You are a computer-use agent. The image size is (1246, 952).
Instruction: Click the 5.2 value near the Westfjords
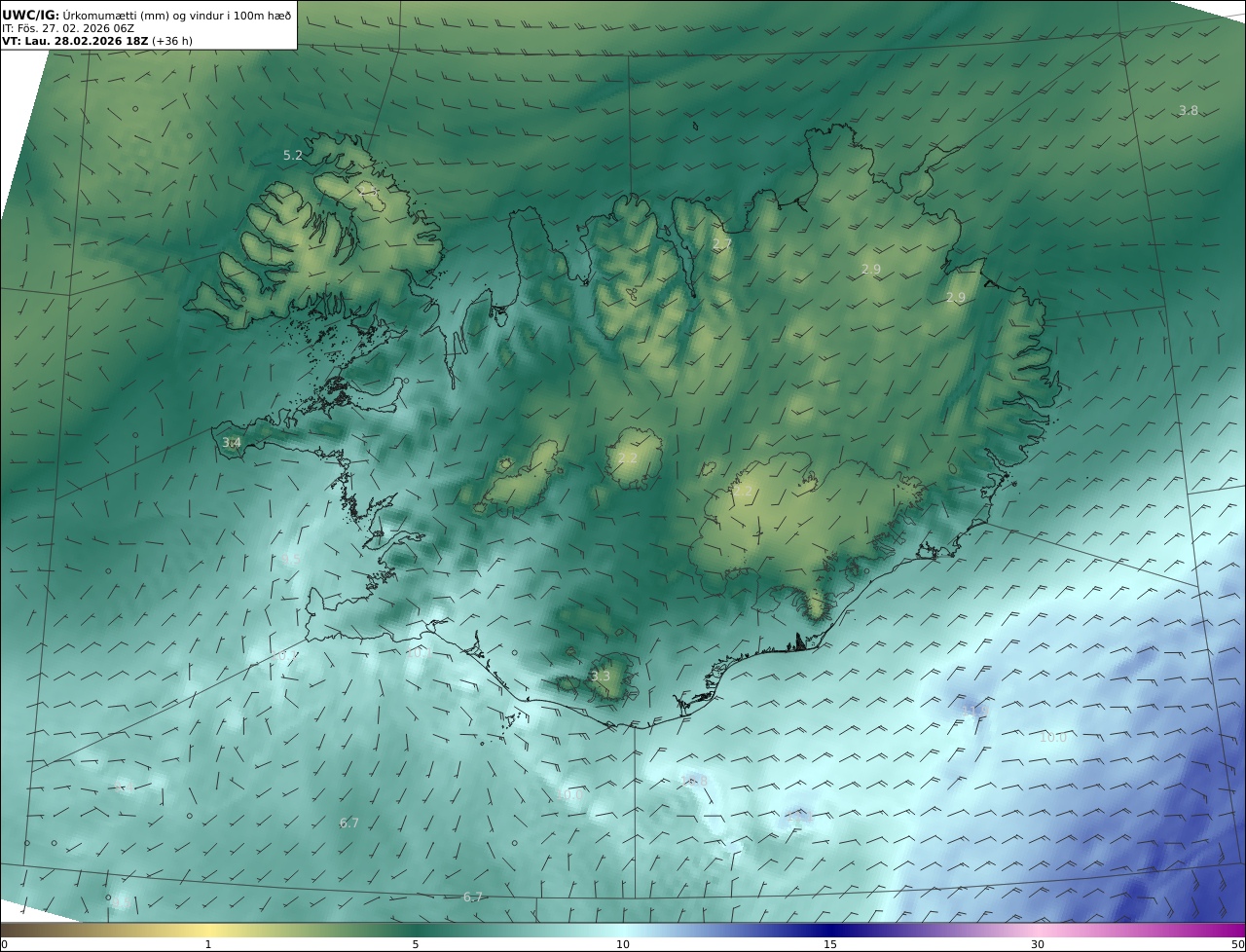293,156
